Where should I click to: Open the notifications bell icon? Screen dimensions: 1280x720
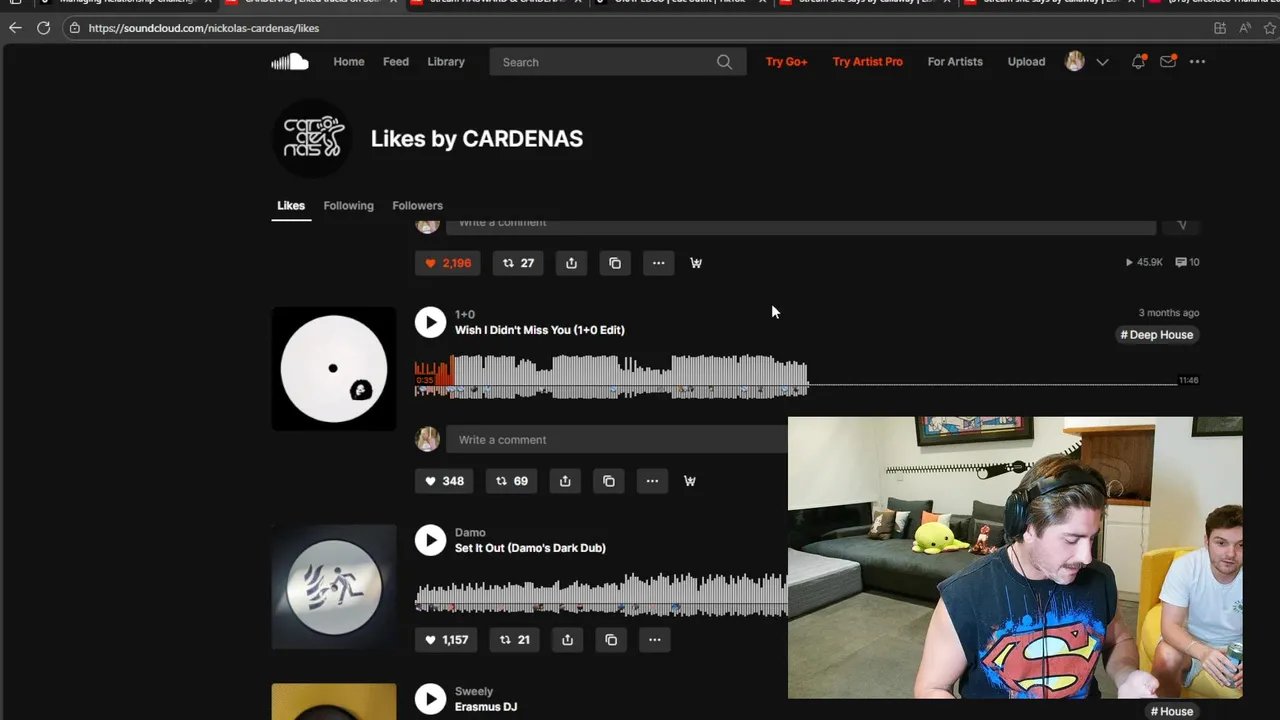coord(1138,62)
